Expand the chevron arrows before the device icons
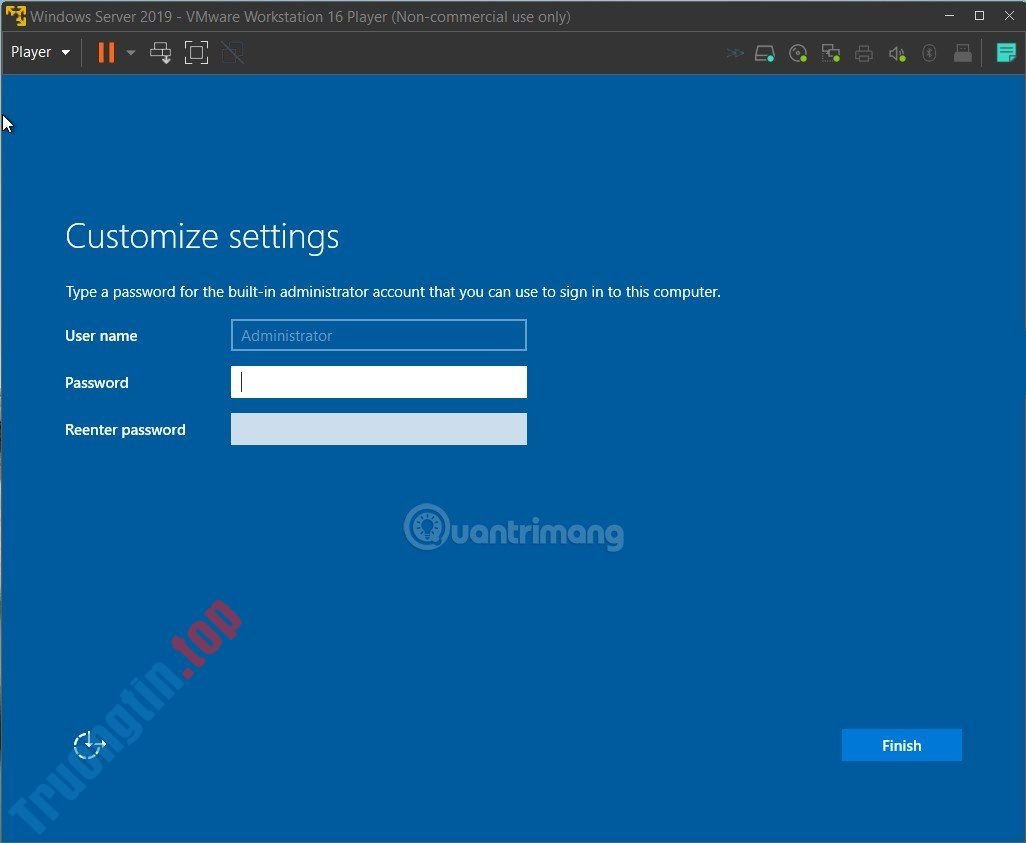 pos(735,53)
